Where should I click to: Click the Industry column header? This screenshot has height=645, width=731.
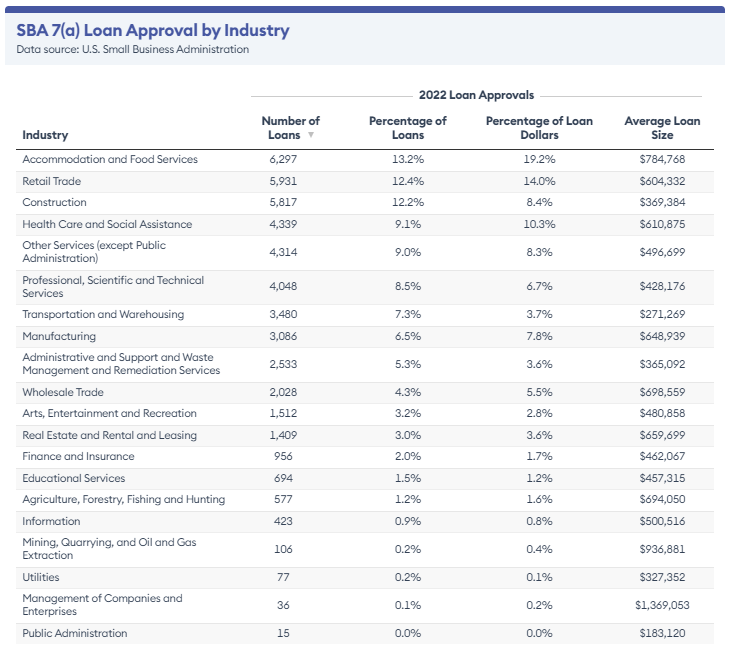45,135
